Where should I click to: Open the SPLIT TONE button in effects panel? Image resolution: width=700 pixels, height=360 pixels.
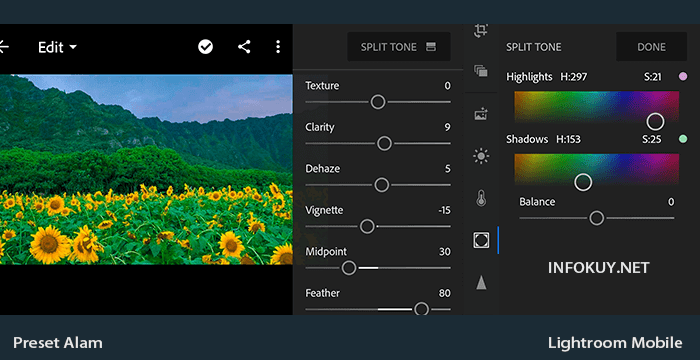click(x=399, y=46)
